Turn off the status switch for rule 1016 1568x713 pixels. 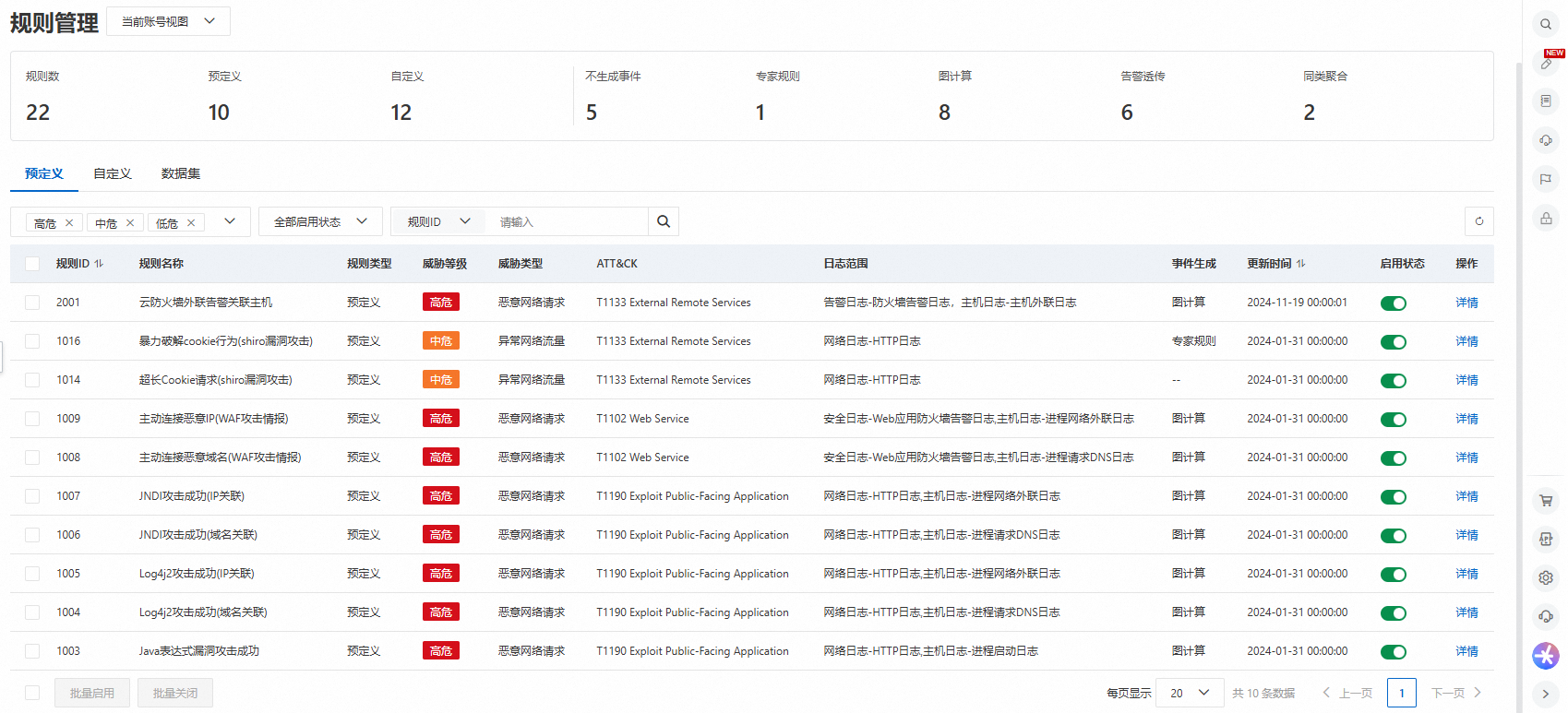[x=1394, y=342]
